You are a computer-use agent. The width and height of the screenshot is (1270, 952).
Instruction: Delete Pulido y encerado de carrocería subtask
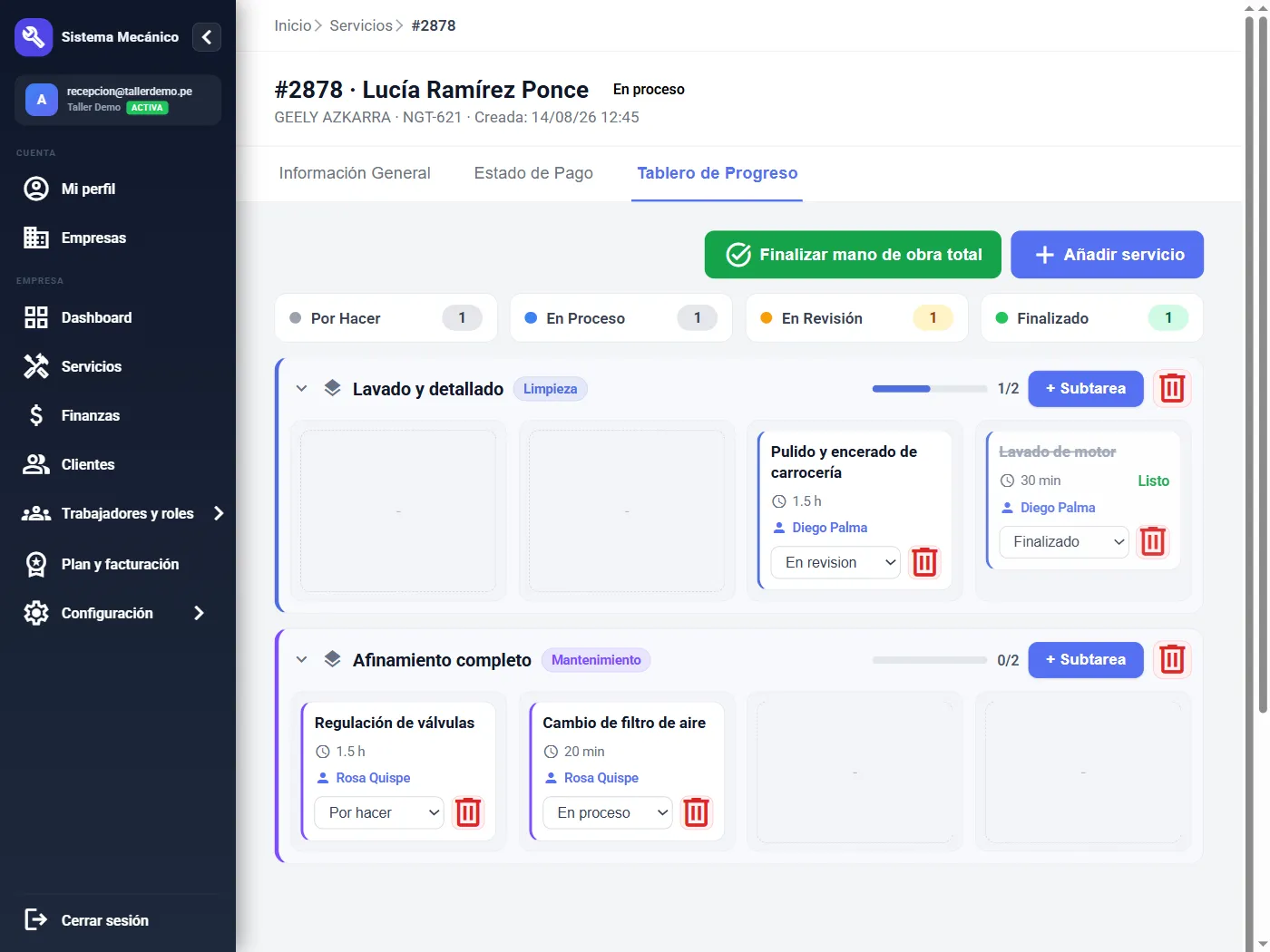[924, 562]
